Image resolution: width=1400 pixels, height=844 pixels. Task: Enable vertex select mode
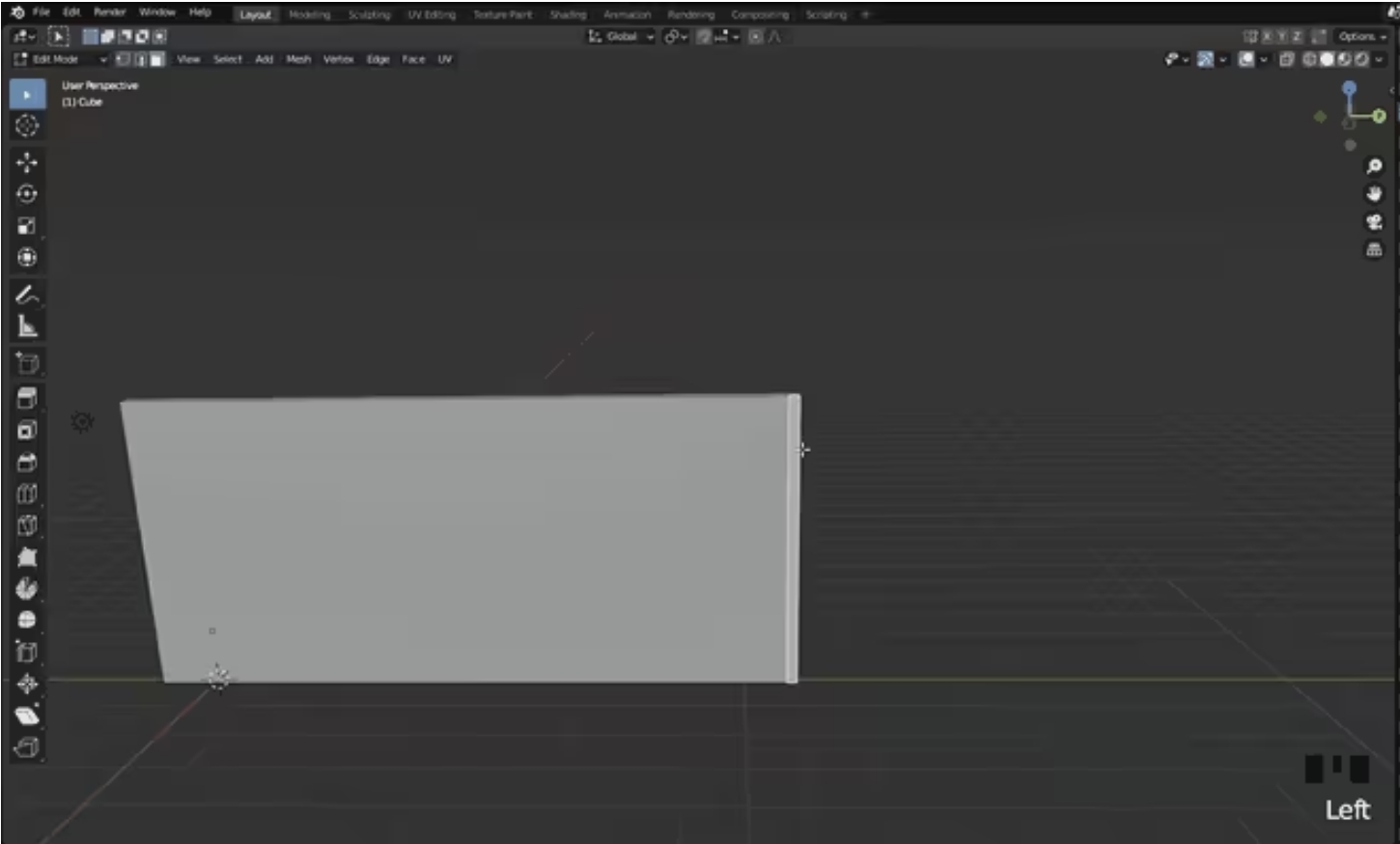click(x=124, y=59)
